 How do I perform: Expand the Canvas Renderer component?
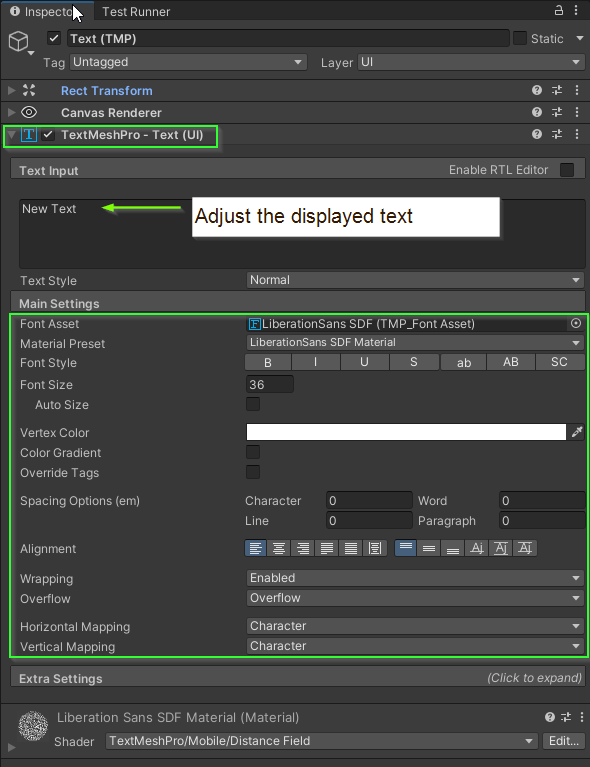(11, 112)
